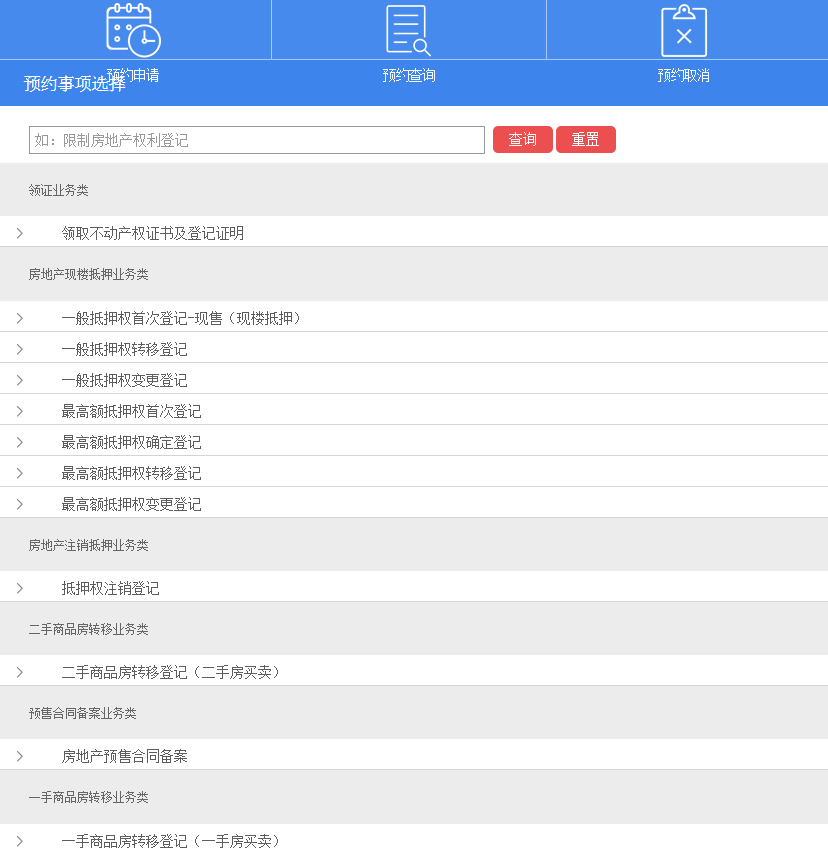Click chevron next to 抵押权注销登记
This screenshot has height=853, width=828.
click(20, 588)
